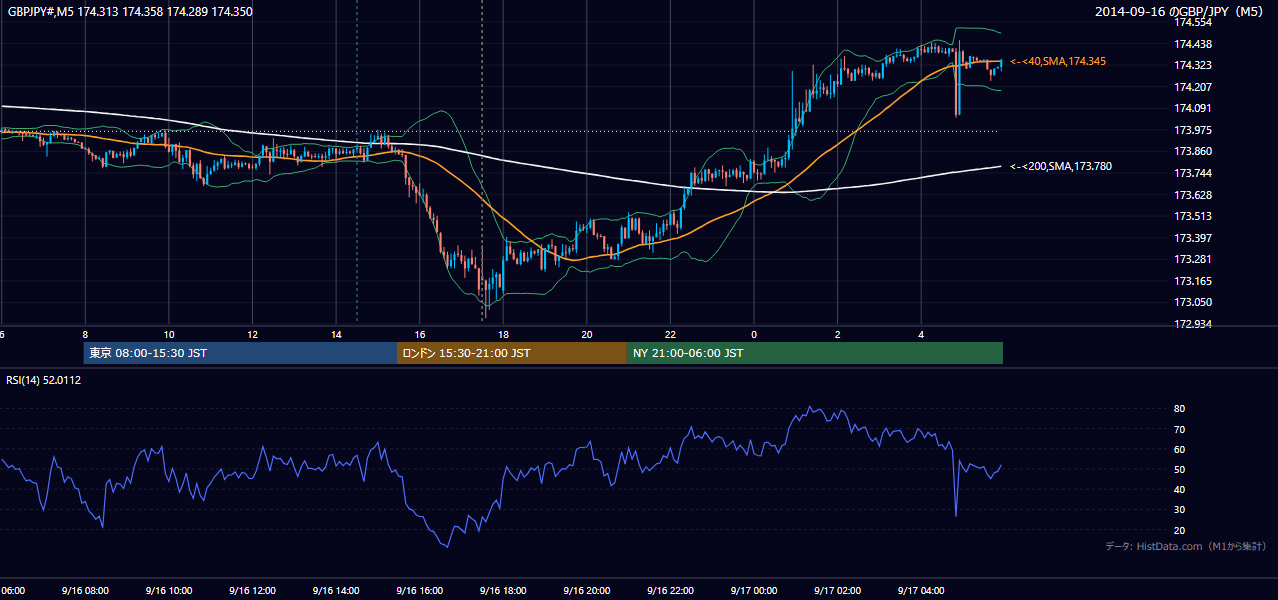Select the orange '<-<40,SMA,174.345' label
Viewport: 1278px width, 600px height.
1058,62
